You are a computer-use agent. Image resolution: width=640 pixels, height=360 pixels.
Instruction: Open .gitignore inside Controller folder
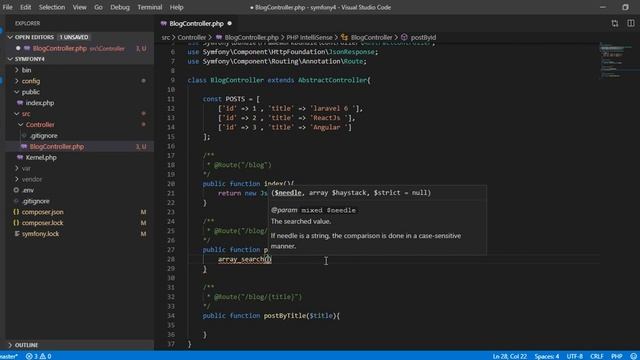click(43, 136)
